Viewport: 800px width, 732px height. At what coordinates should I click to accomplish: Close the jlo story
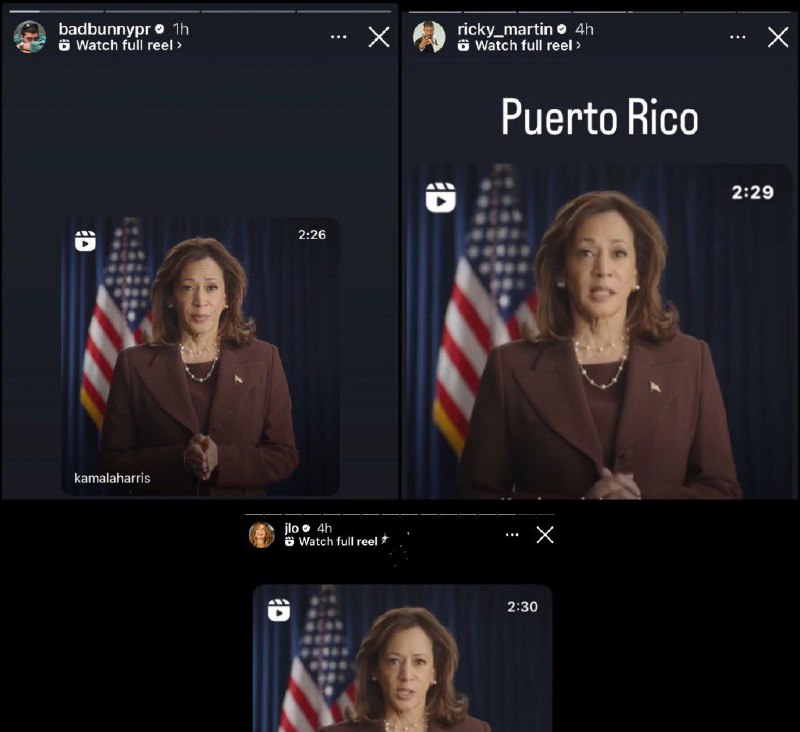pos(545,535)
